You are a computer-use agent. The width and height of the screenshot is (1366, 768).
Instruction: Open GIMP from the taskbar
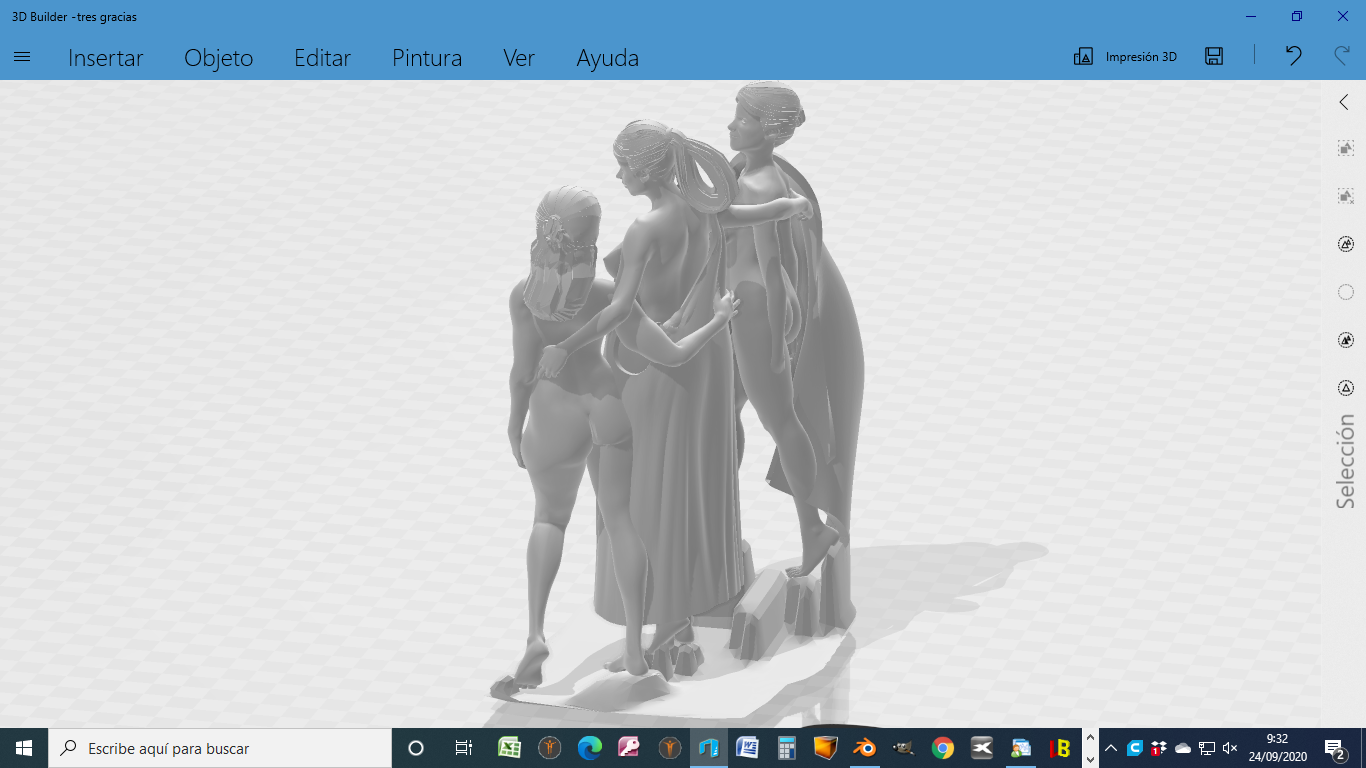[x=903, y=748]
